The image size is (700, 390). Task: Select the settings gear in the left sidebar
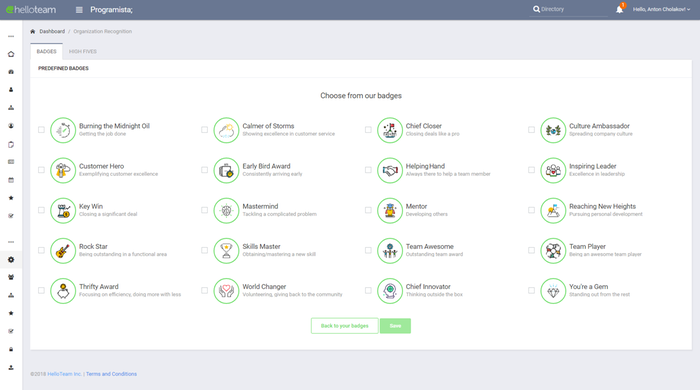tap(11, 260)
